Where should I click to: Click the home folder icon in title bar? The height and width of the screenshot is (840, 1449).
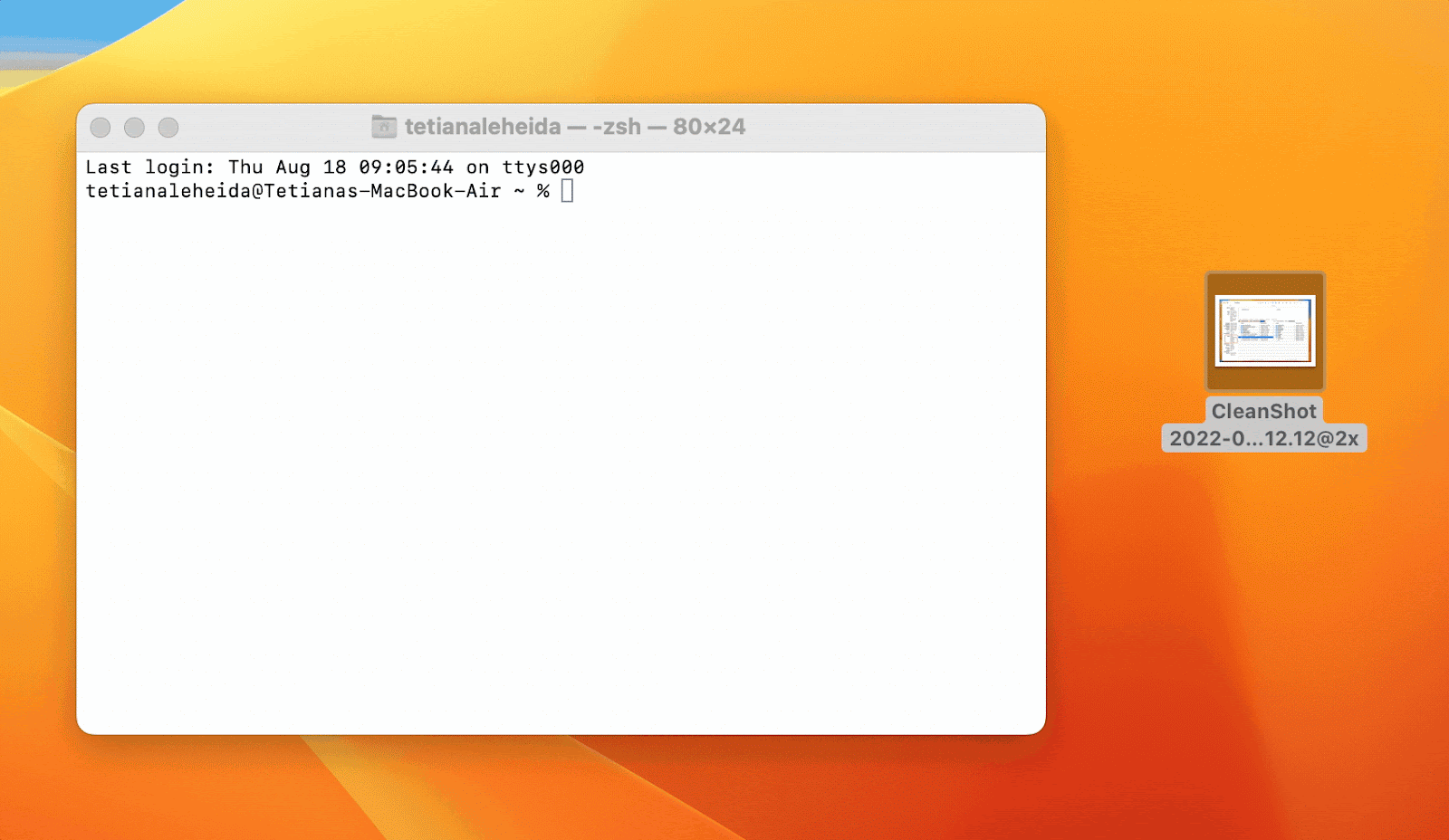click(384, 127)
